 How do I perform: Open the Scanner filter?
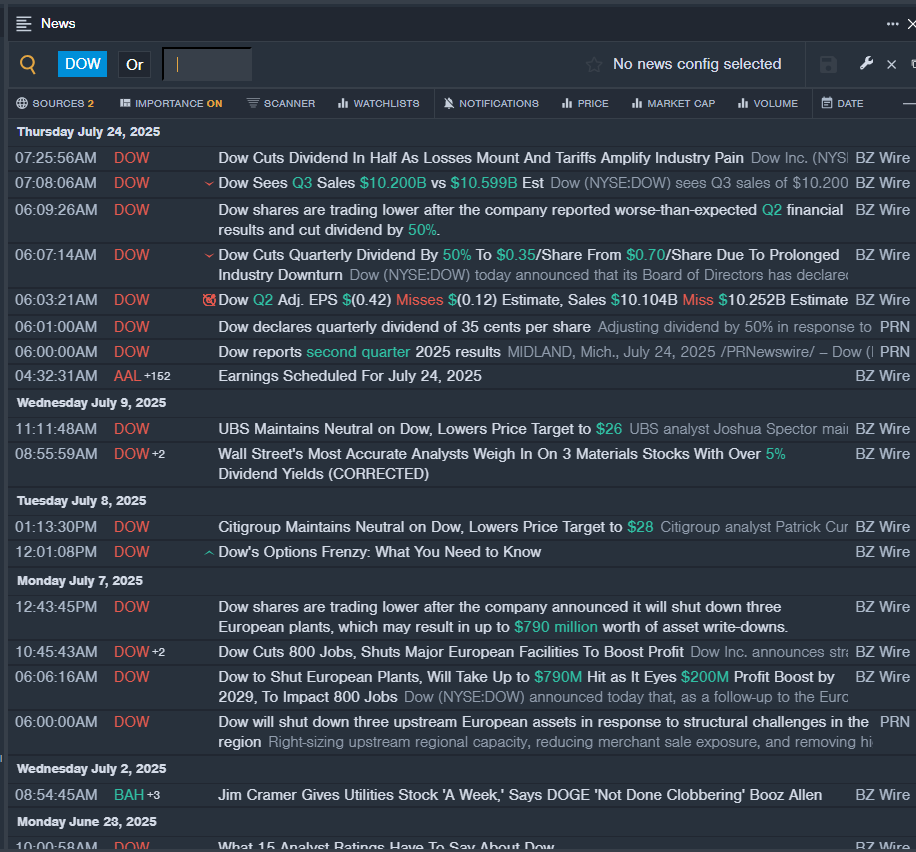click(281, 103)
